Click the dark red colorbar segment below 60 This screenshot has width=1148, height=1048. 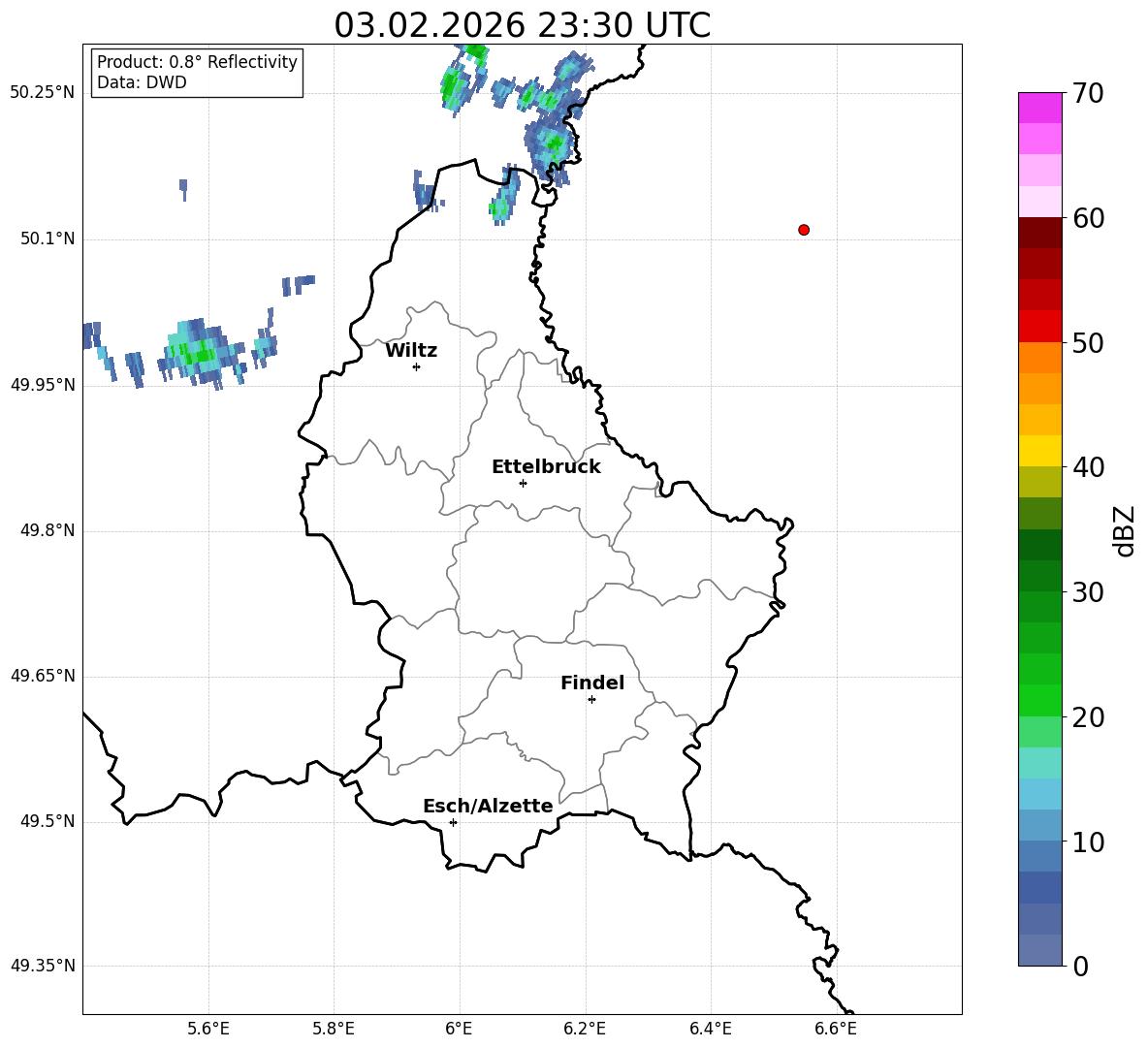click(x=1039, y=233)
